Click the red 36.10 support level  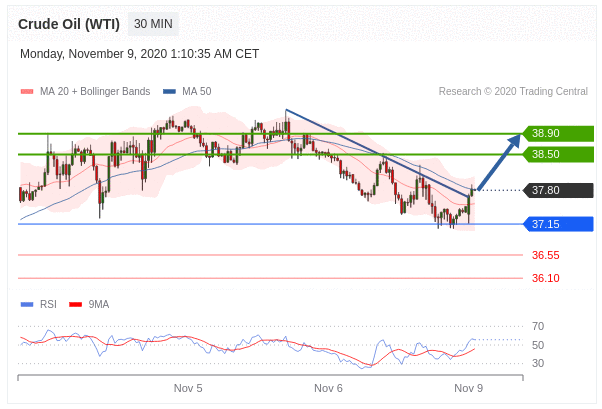pyautogui.click(x=545, y=278)
